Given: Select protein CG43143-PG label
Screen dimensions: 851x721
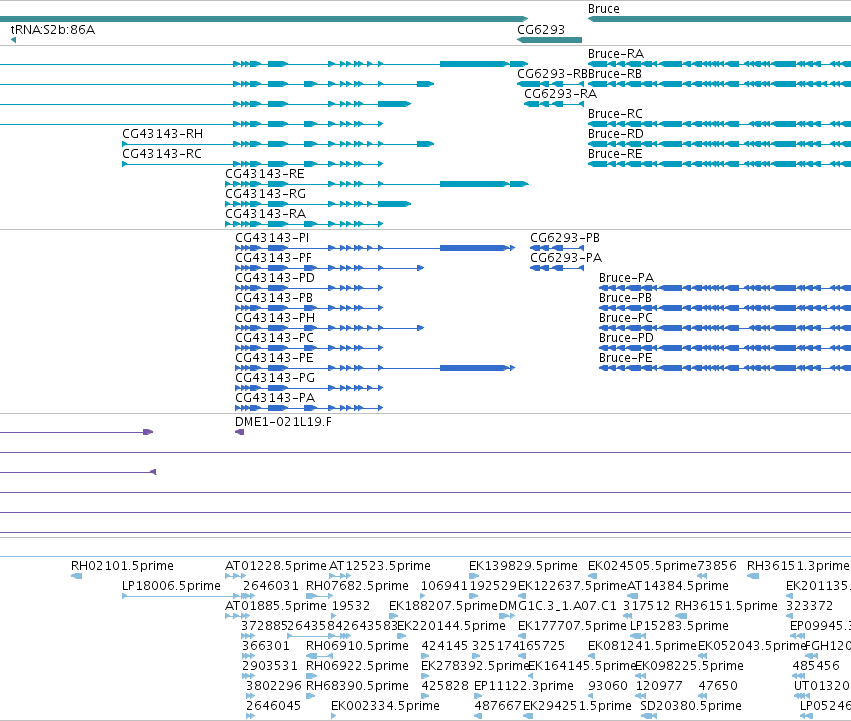Looking at the screenshot, I should (275, 378).
